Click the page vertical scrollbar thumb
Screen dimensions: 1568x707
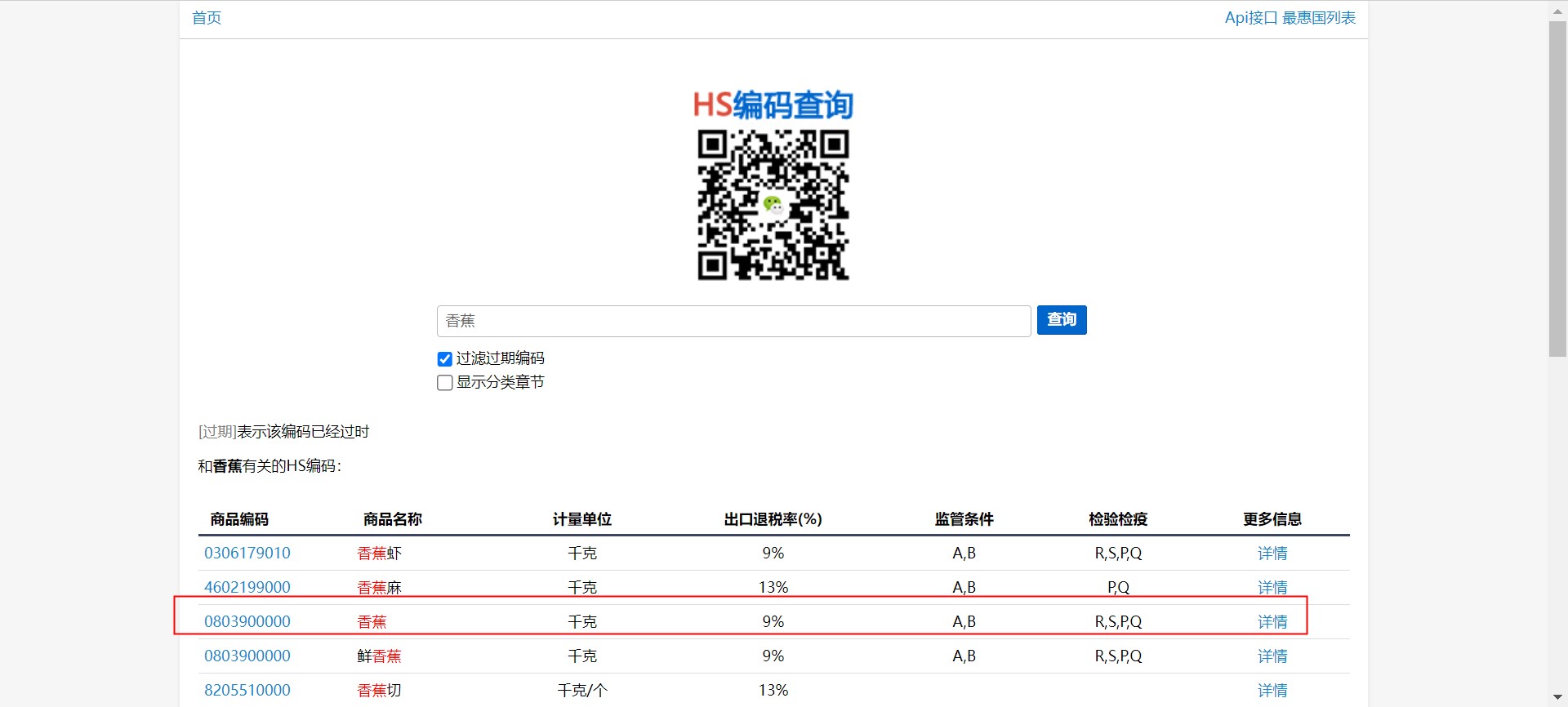coord(1557,189)
